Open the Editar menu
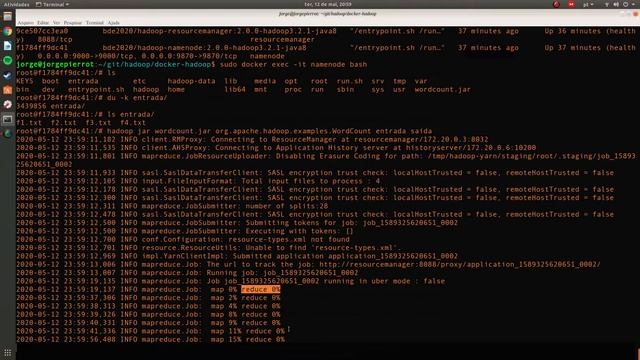 43,23
